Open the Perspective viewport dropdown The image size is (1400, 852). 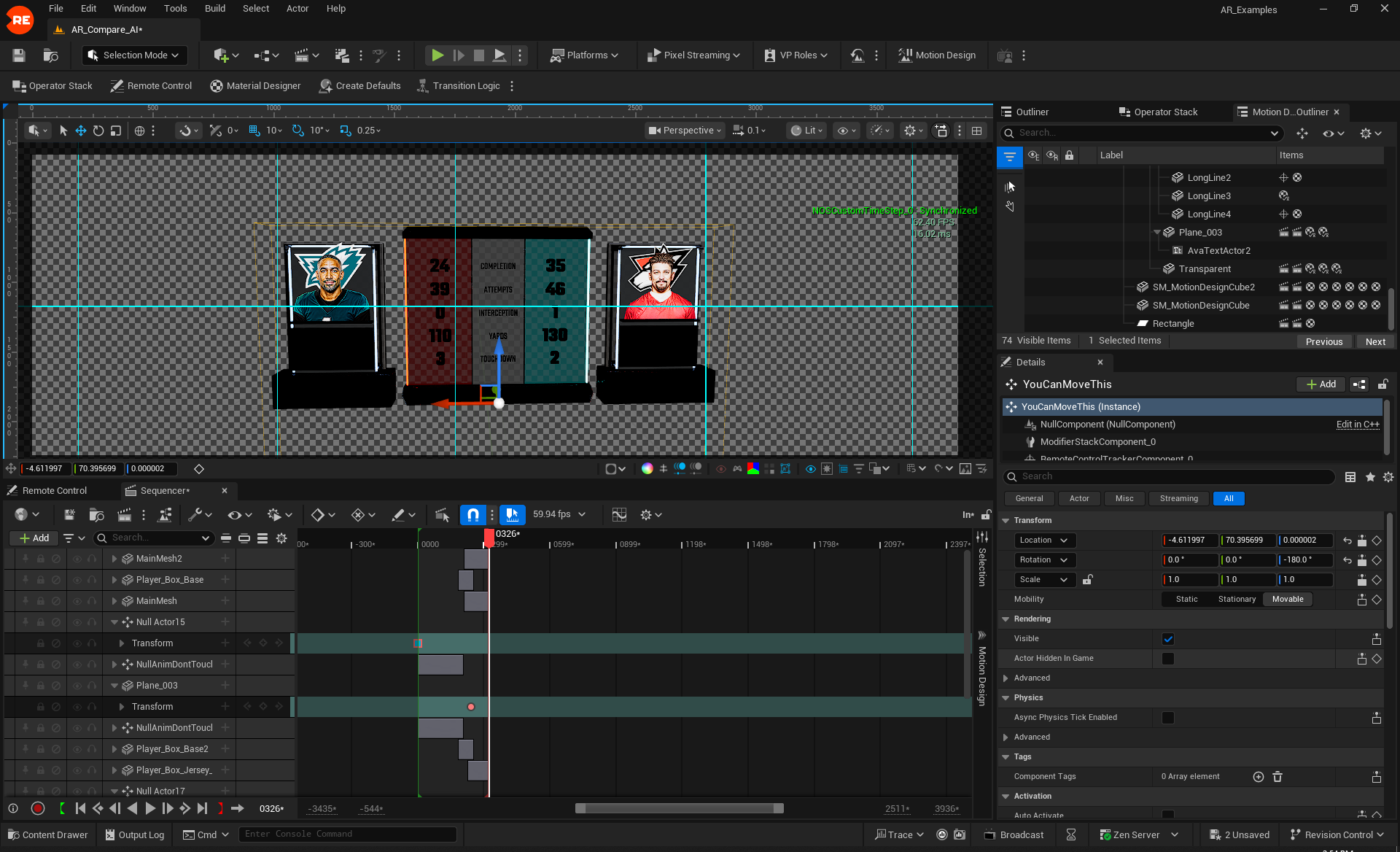685,131
